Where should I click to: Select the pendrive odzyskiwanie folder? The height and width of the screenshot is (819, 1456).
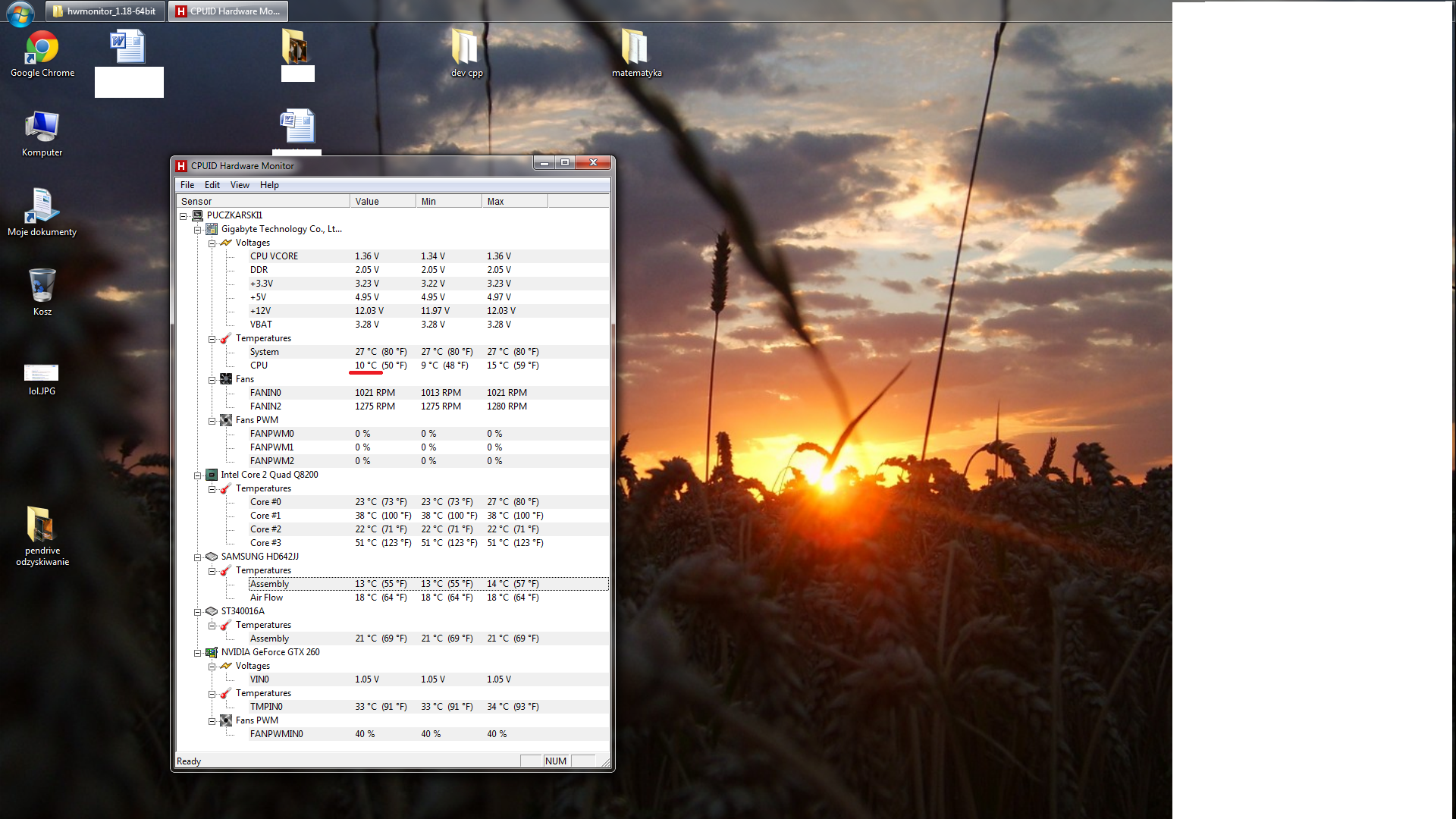[42, 535]
